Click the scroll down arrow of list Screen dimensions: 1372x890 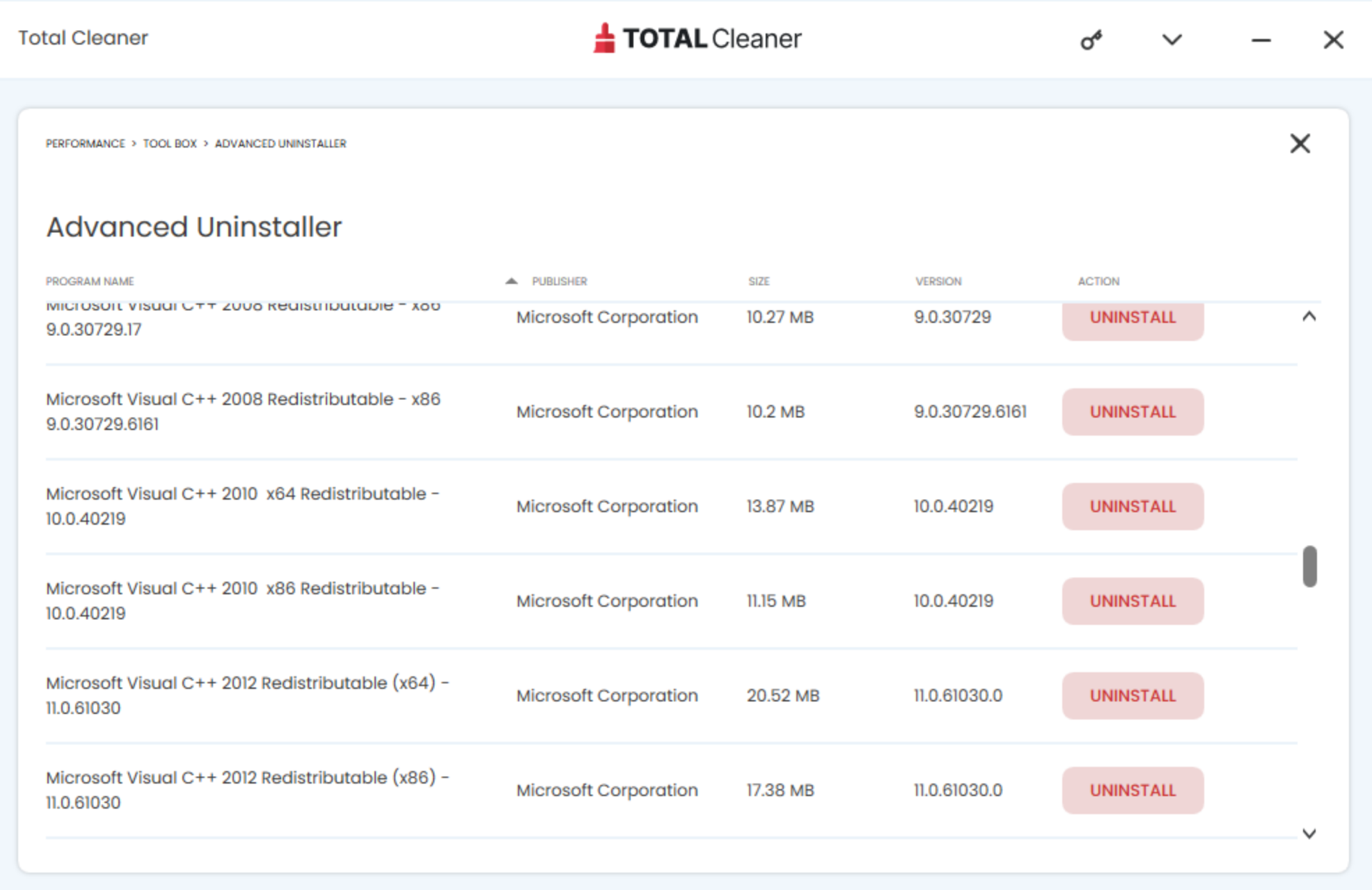coord(1309,834)
